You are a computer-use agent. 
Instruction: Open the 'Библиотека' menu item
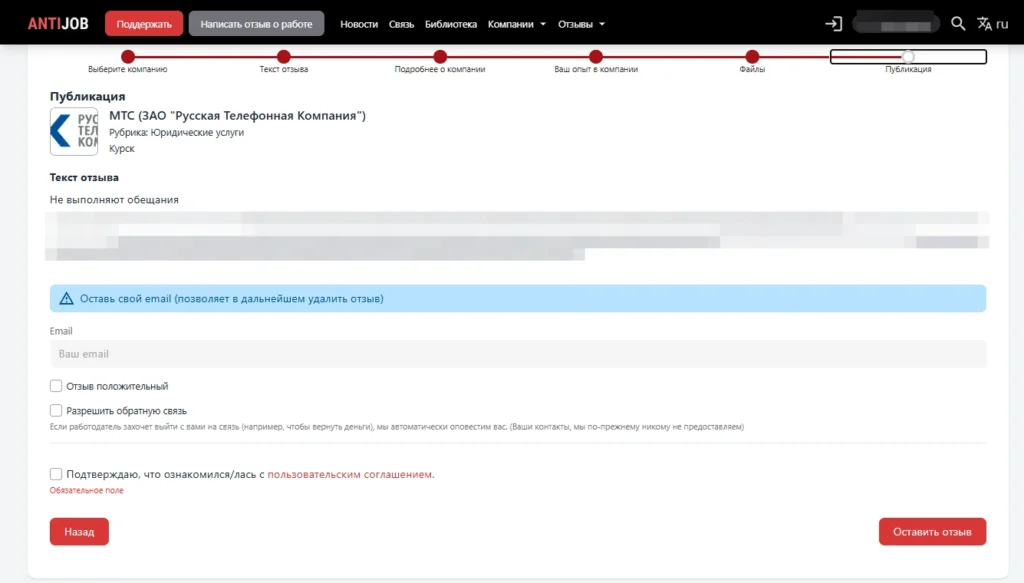(451, 24)
